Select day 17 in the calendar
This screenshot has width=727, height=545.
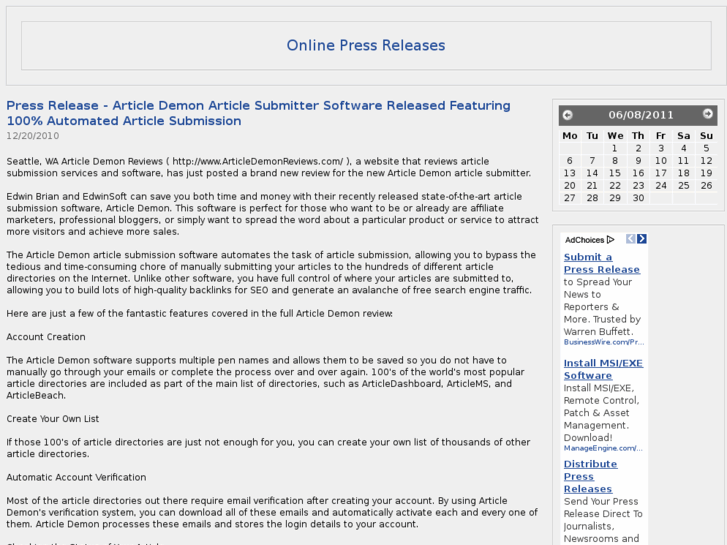click(x=660, y=173)
